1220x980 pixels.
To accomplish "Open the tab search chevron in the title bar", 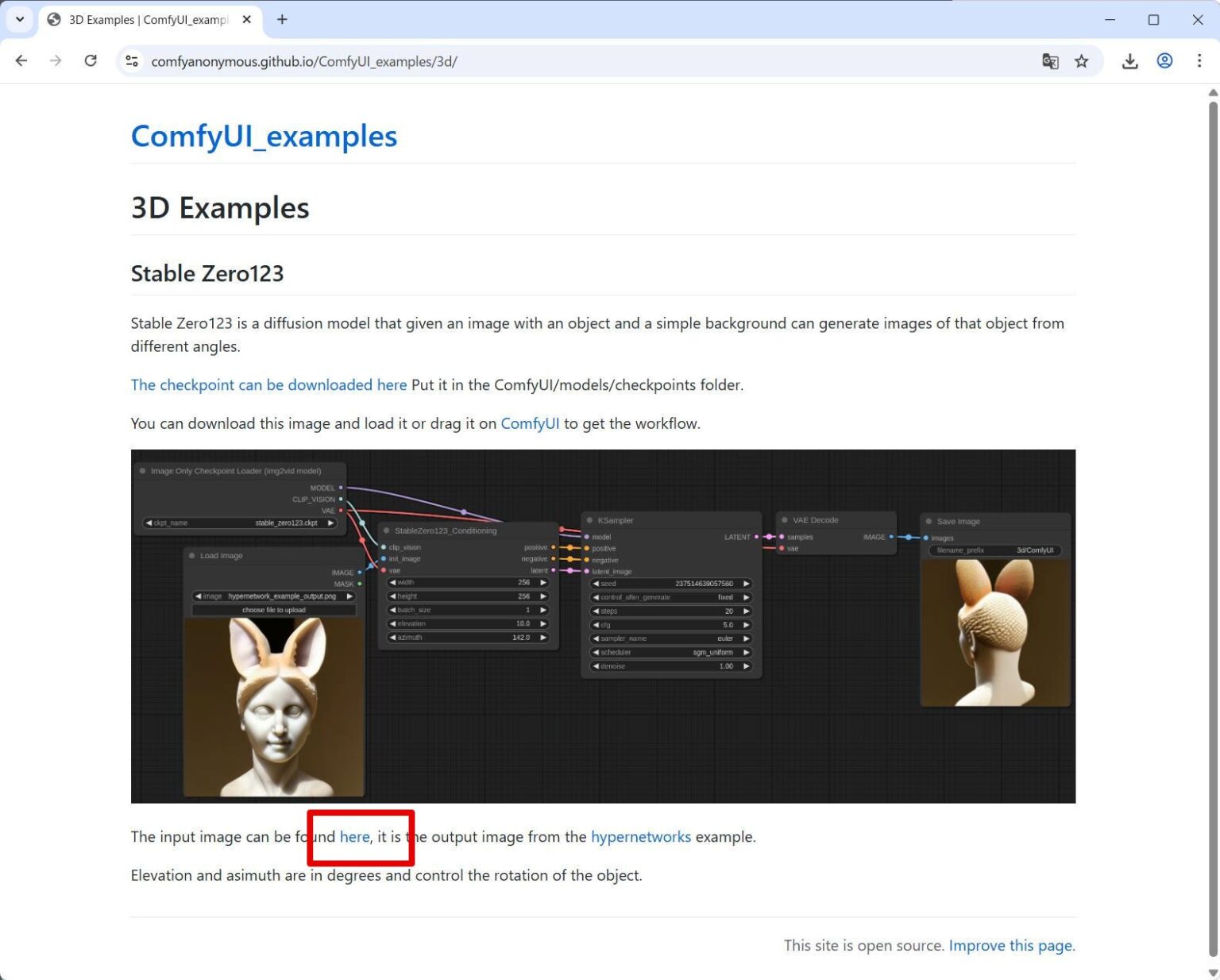I will pyautogui.click(x=19, y=19).
